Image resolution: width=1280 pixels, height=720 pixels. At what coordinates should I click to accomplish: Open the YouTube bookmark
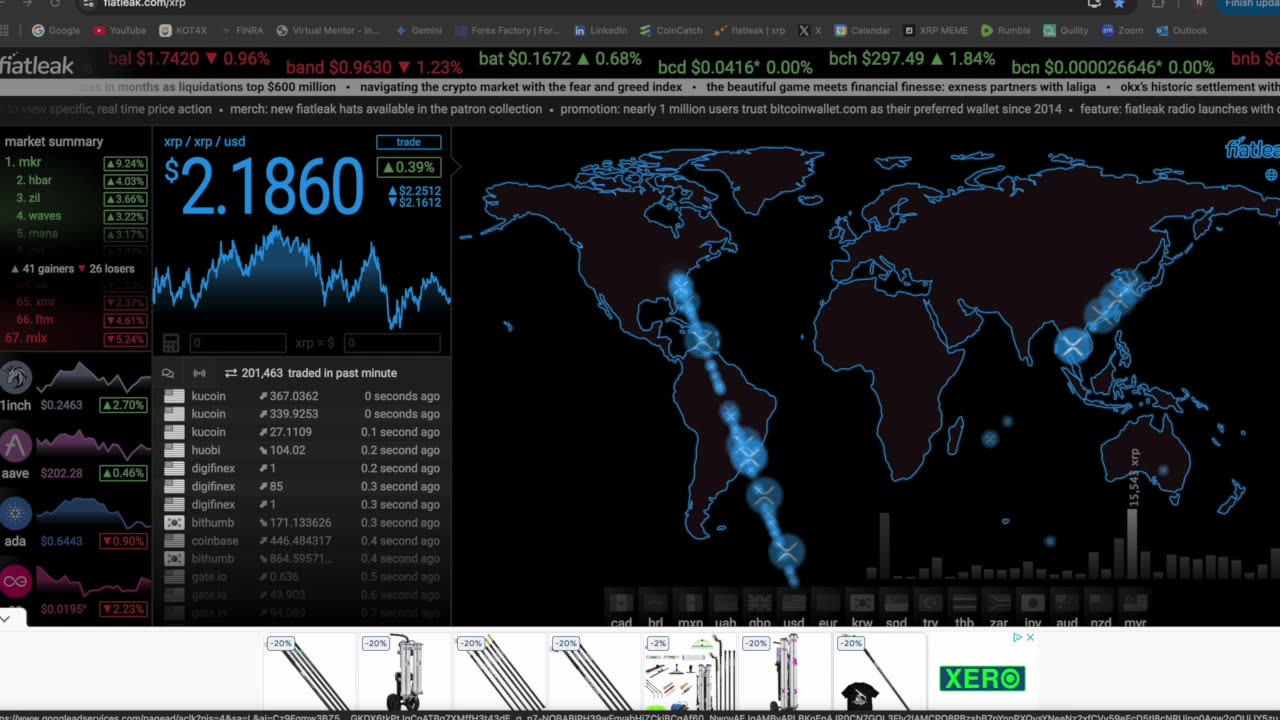[119, 31]
